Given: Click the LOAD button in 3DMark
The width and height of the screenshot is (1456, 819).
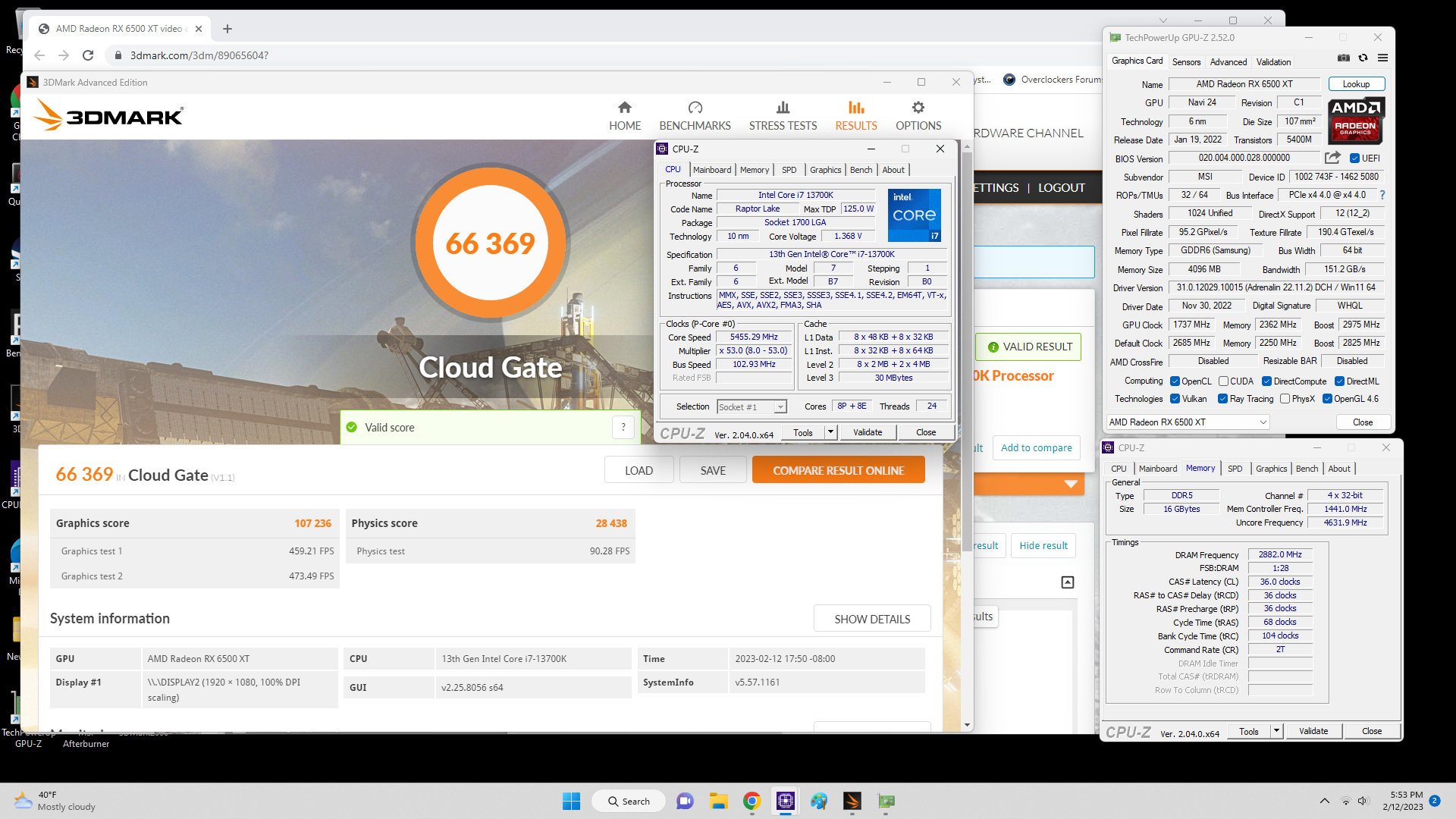Looking at the screenshot, I should pyautogui.click(x=639, y=470).
